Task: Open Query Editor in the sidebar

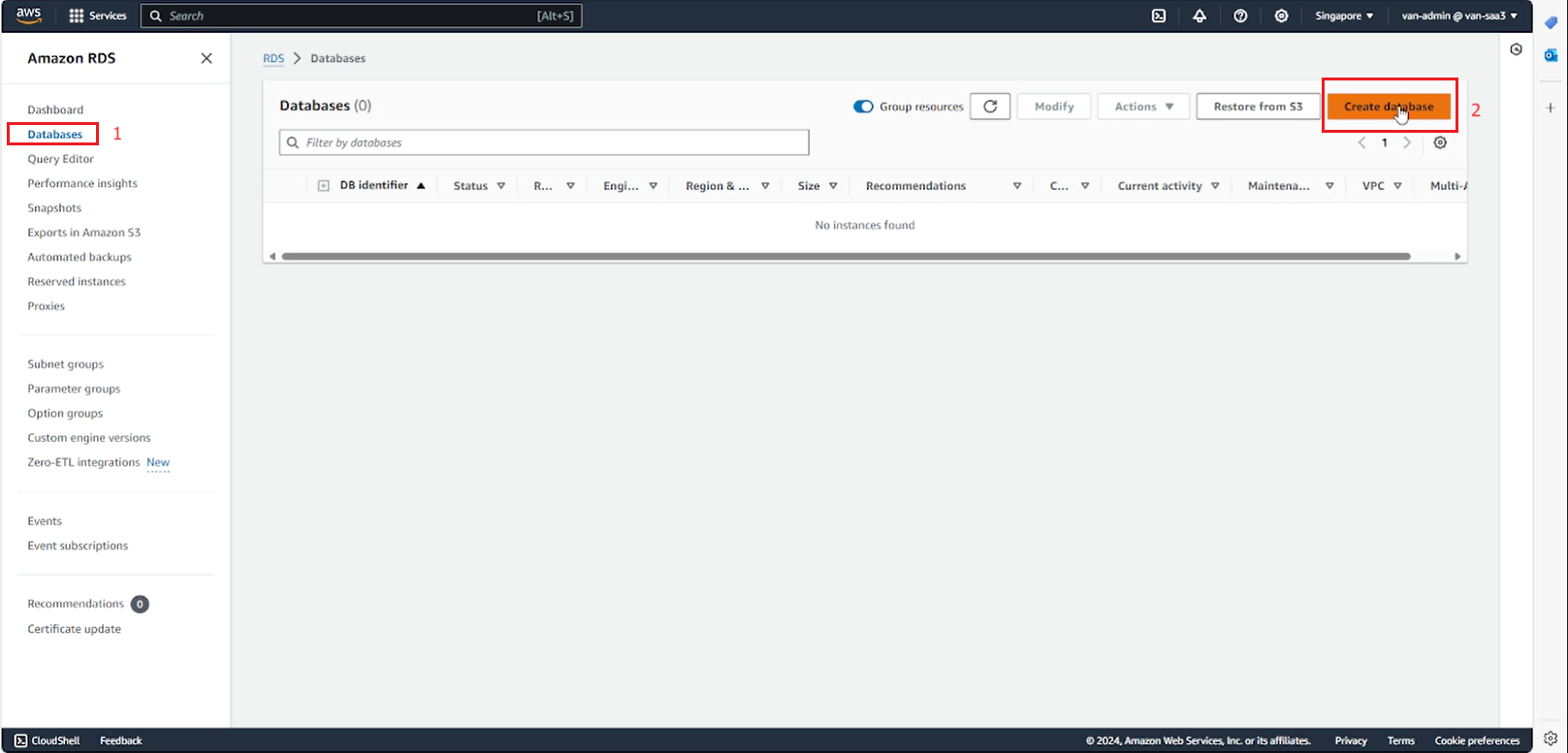Action: (61, 159)
